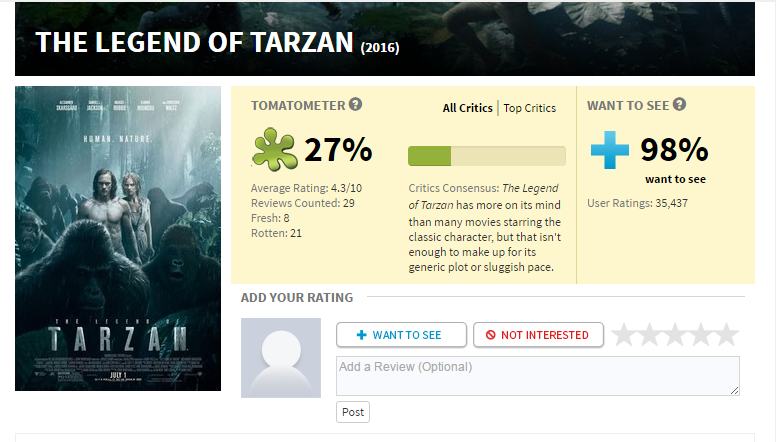Focus the Add a Review text box
This screenshot has height=442, width=776.
pos(538,376)
